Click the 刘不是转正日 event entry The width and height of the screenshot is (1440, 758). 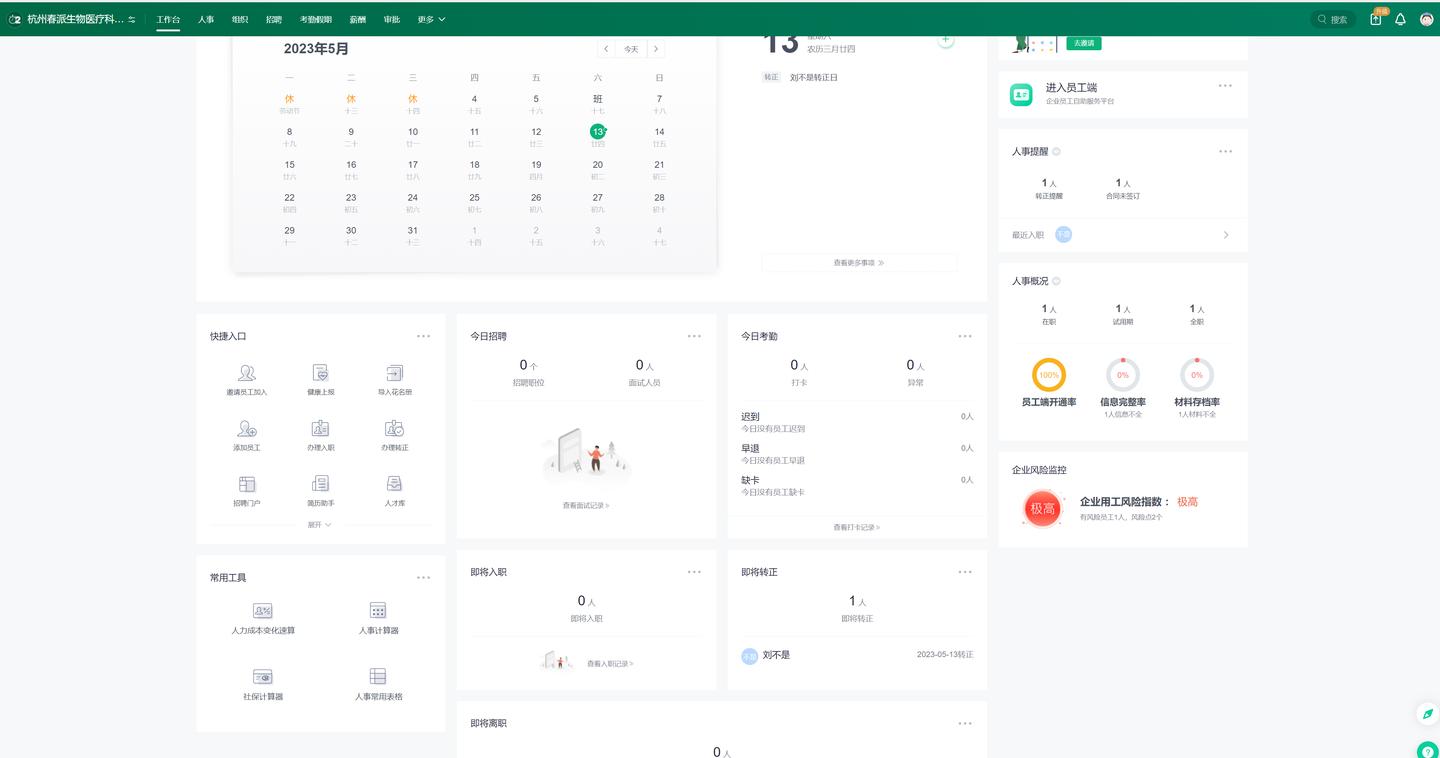(814, 77)
